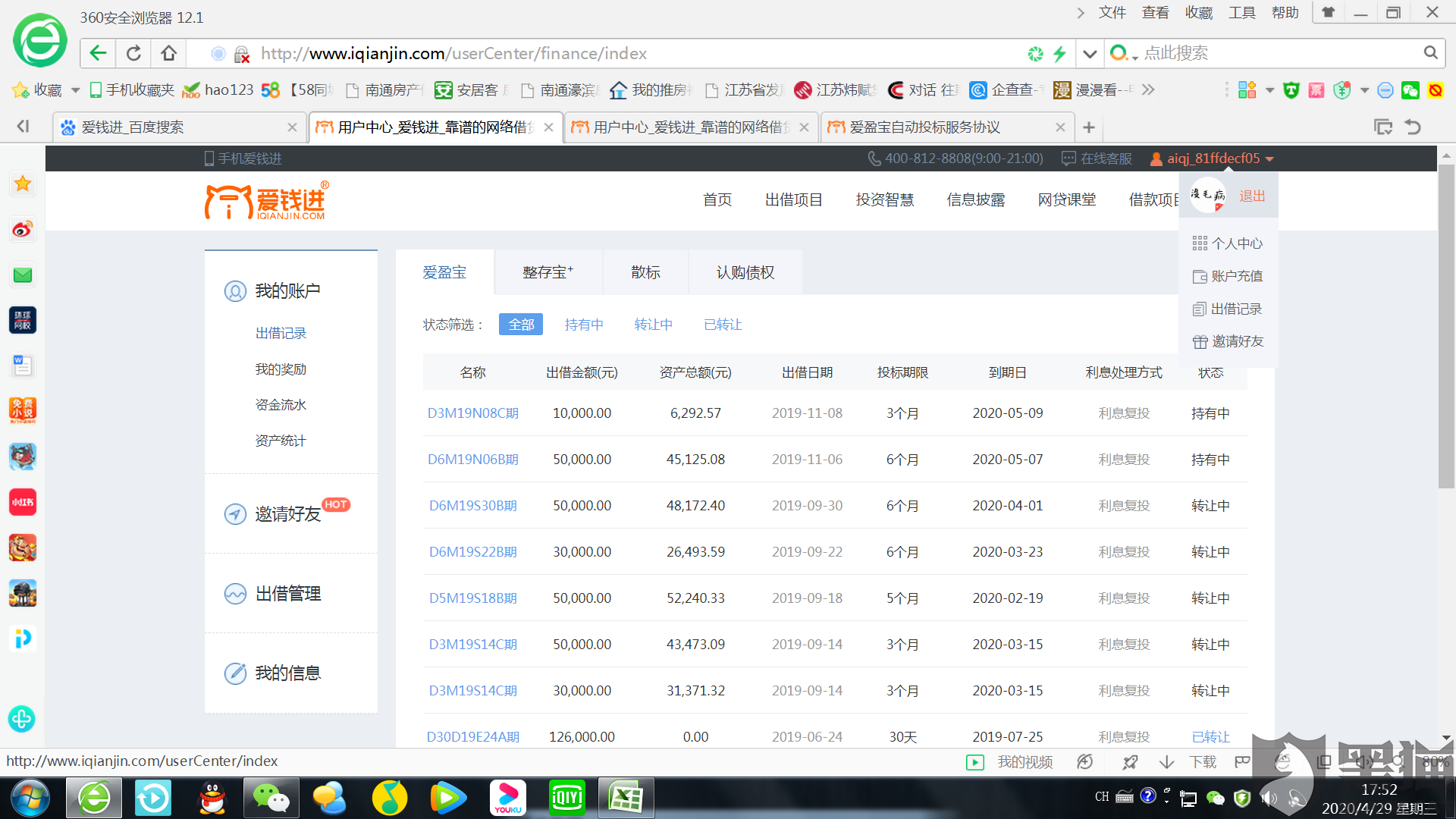Click the 下载 download button in status bar
The height and width of the screenshot is (819, 1456).
[1188, 762]
